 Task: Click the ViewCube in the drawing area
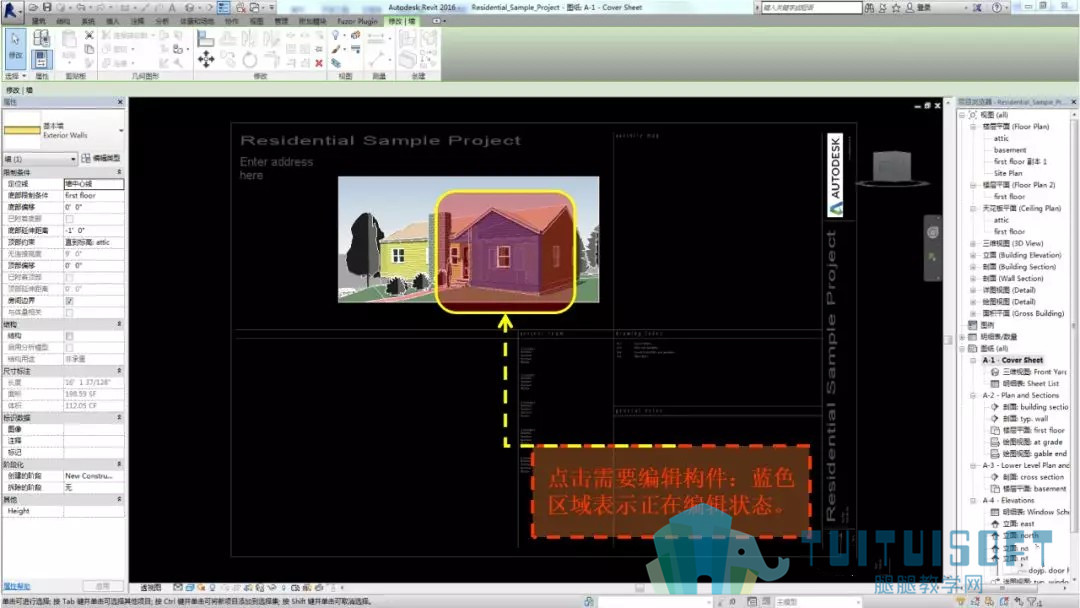point(892,167)
